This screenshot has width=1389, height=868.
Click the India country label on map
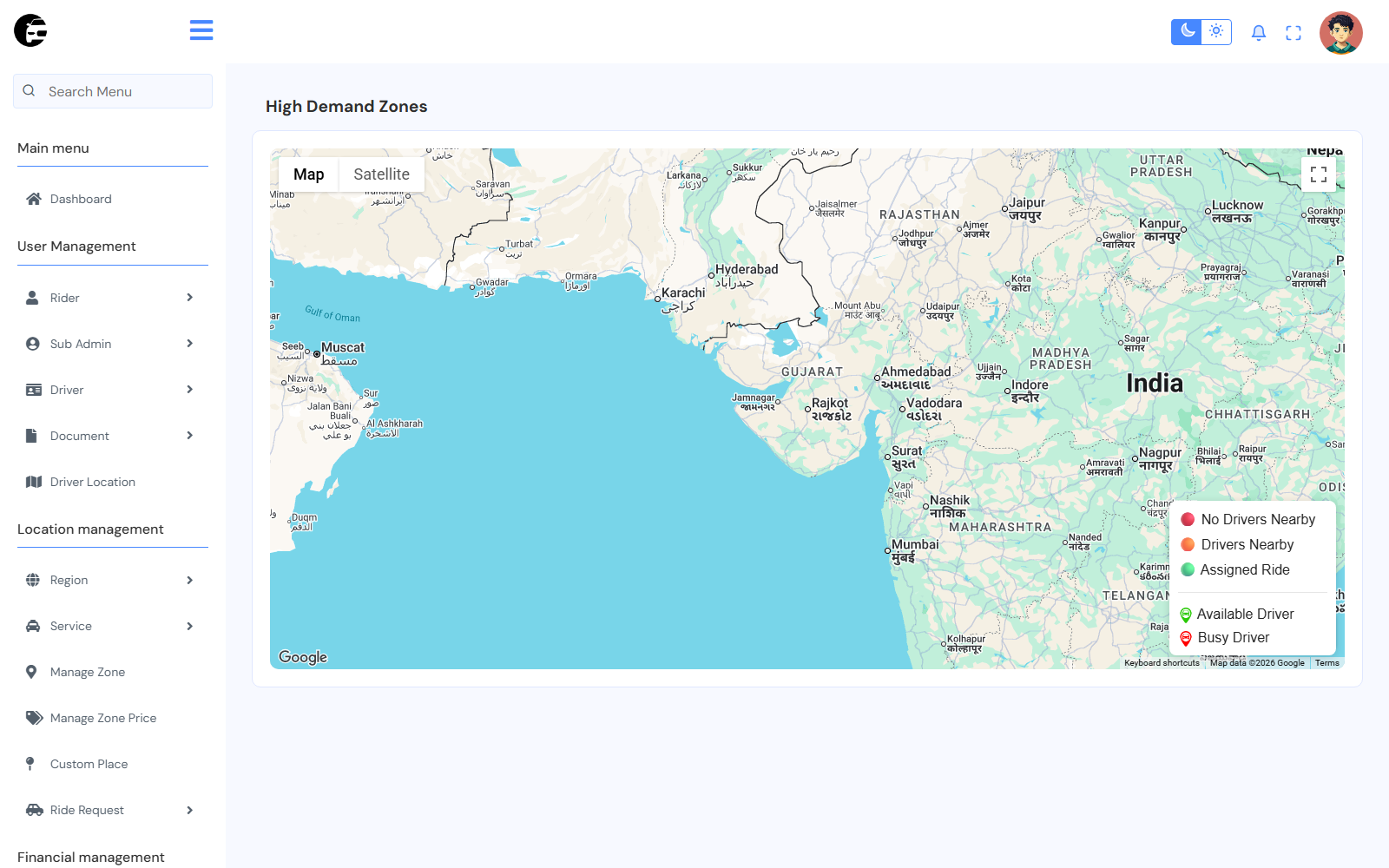pyautogui.click(x=1155, y=383)
